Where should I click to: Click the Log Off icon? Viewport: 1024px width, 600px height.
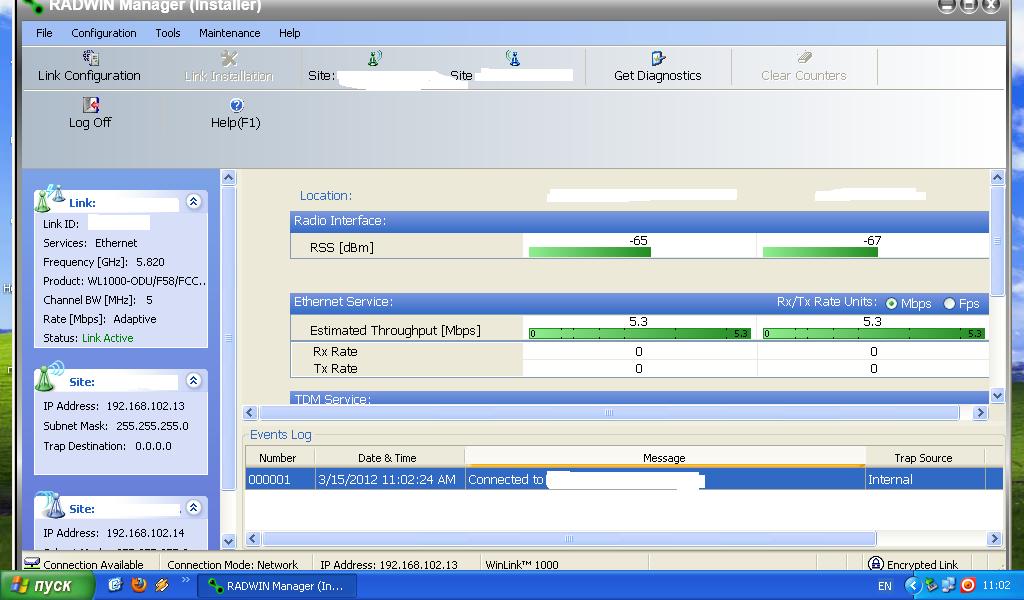[90, 105]
